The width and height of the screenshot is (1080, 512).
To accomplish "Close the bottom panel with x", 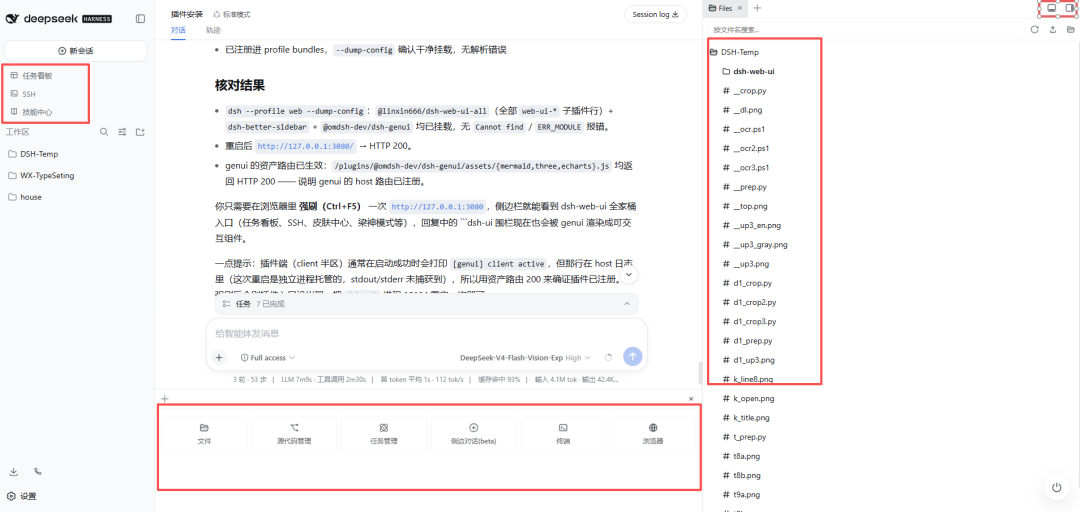I will click(691, 399).
